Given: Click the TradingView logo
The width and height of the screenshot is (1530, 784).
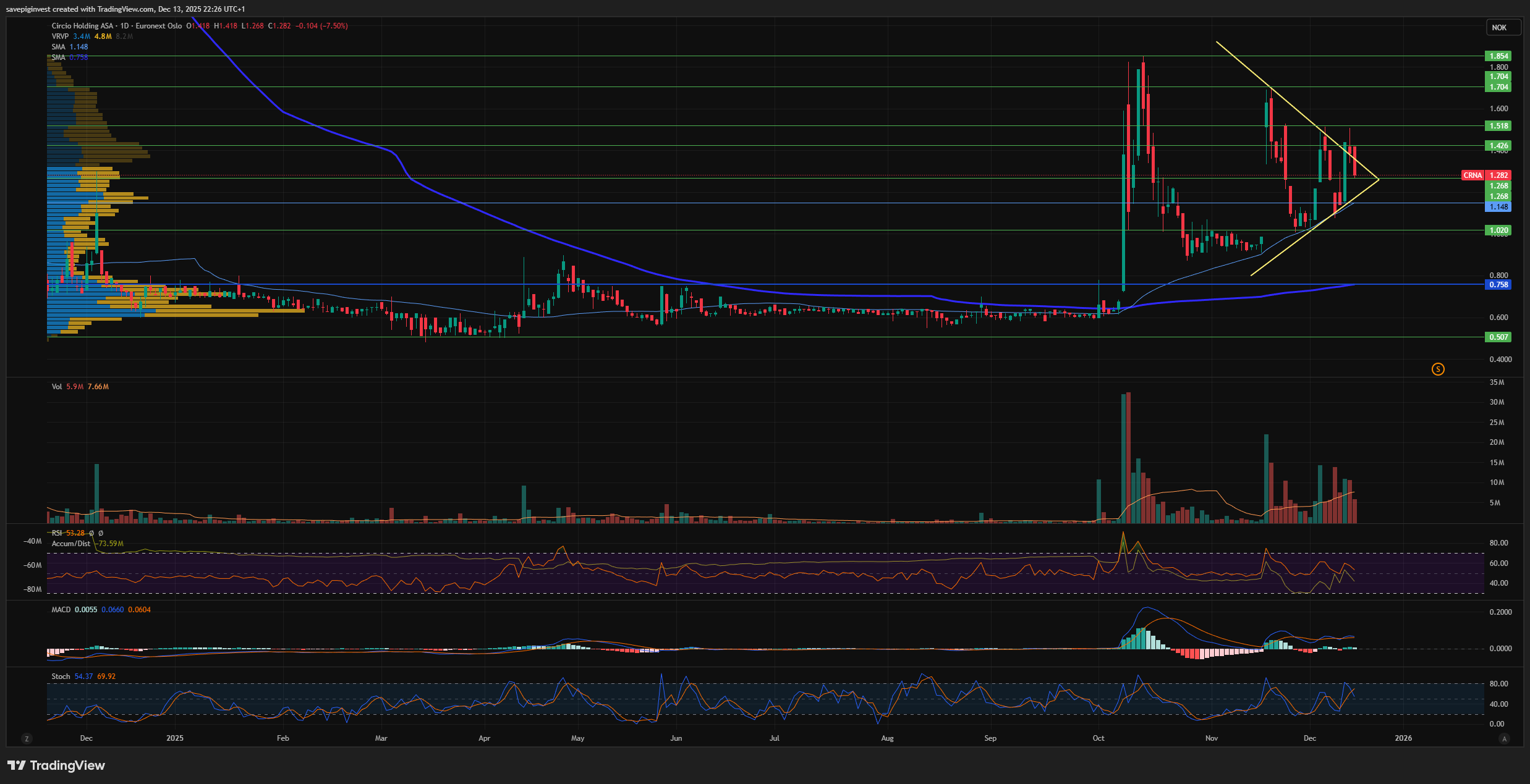Looking at the screenshot, I should pos(56,765).
